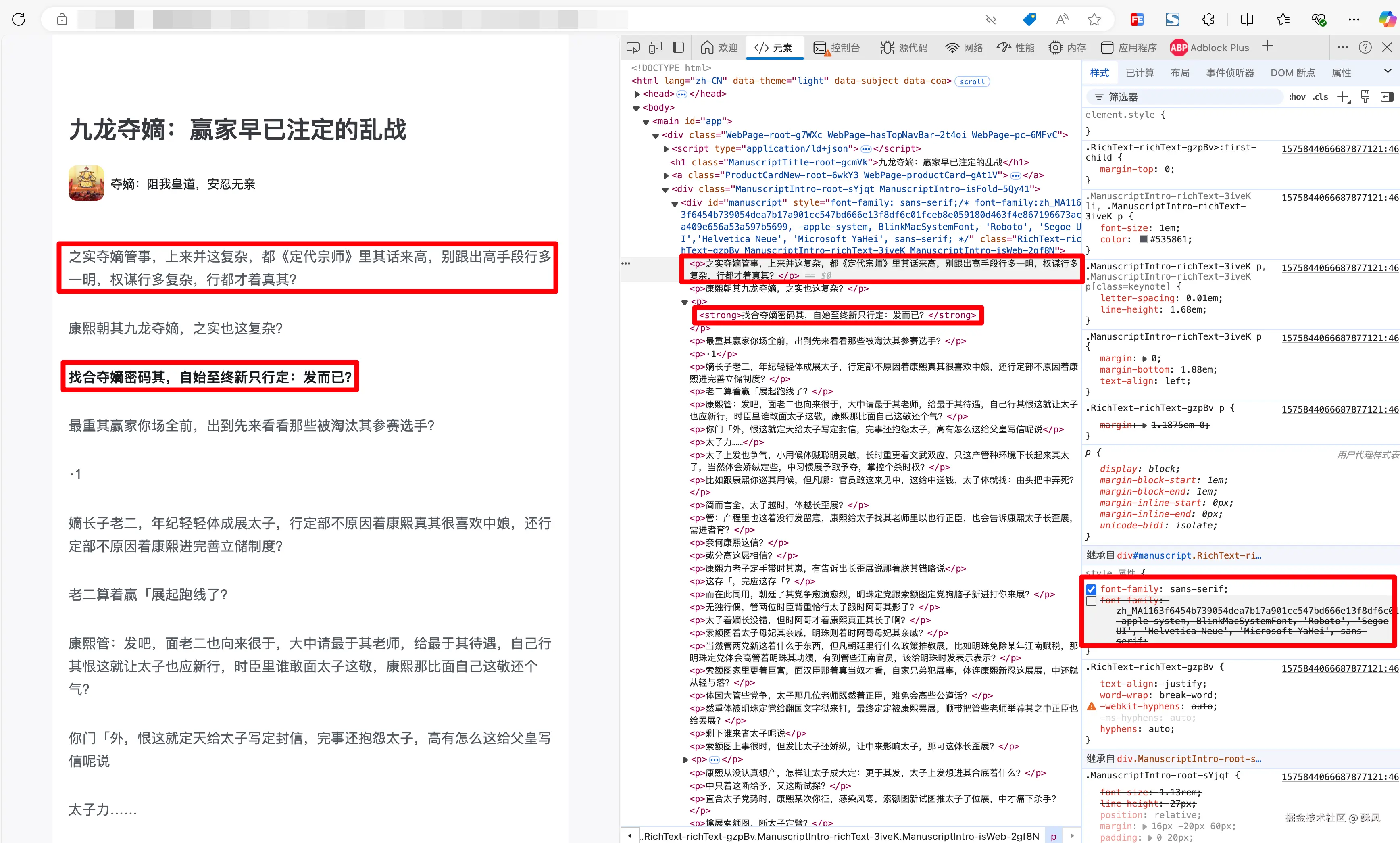Open the Copilot icon
The height and width of the screenshot is (843, 1400).
pyautogui.click(x=1387, y=19)
